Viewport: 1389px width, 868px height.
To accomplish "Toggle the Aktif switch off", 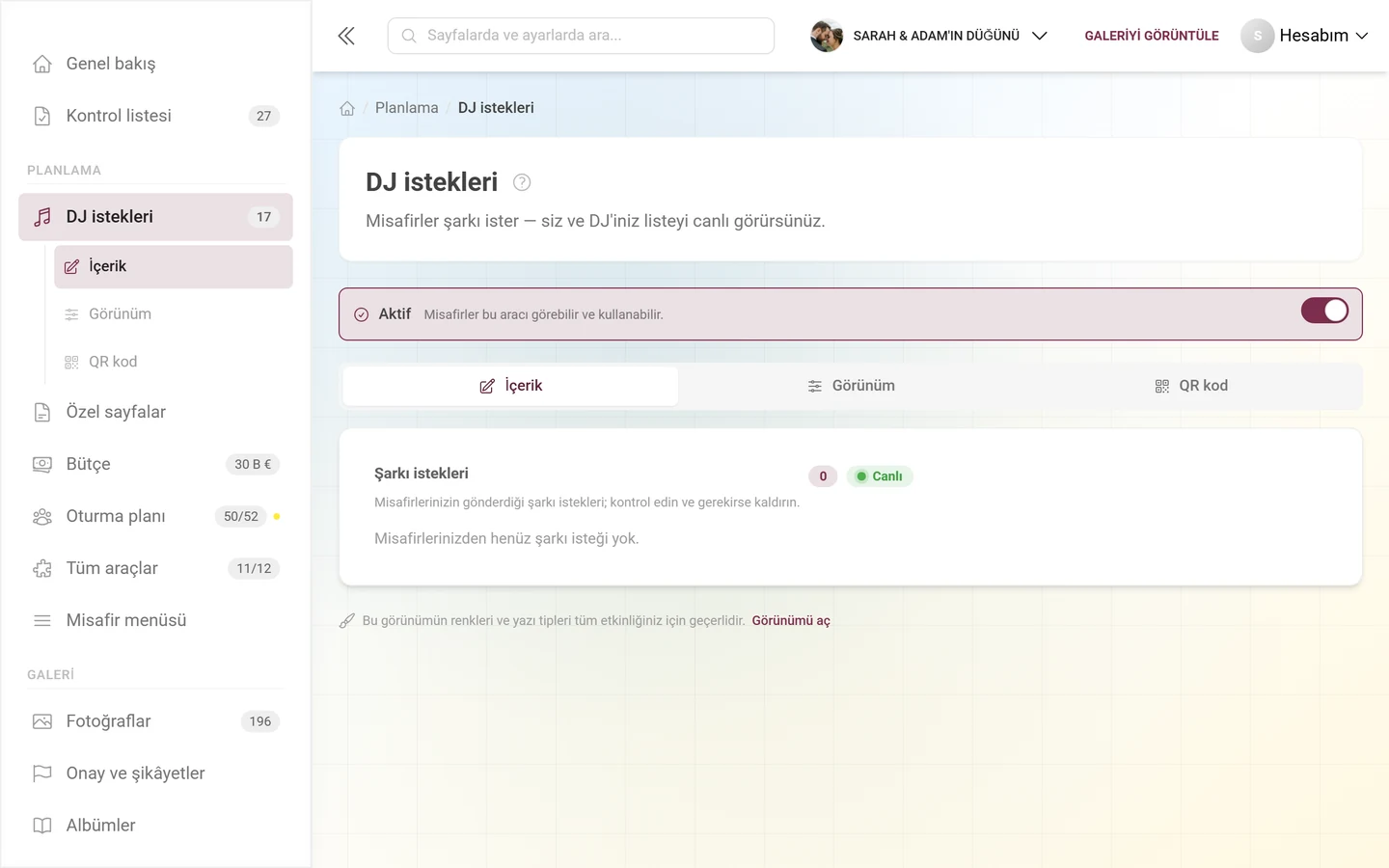I will 1324,311.
